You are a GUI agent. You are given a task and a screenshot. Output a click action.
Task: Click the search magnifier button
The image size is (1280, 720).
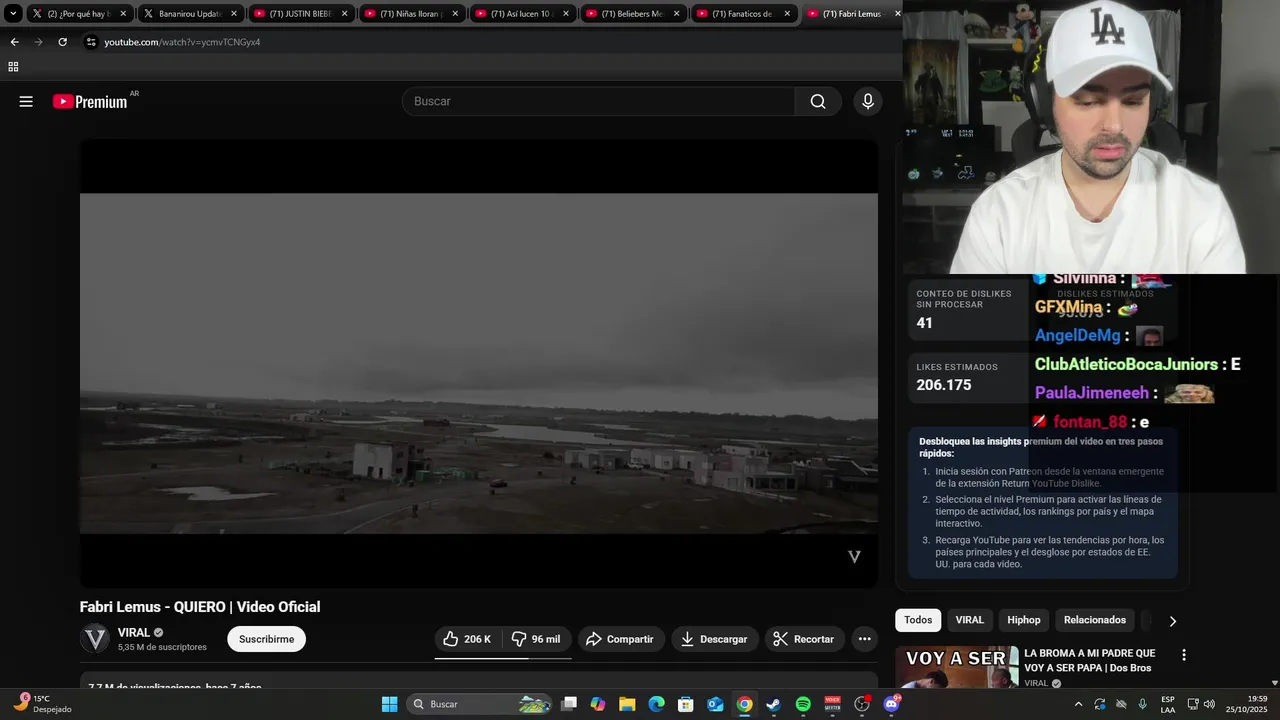point(818,101)
